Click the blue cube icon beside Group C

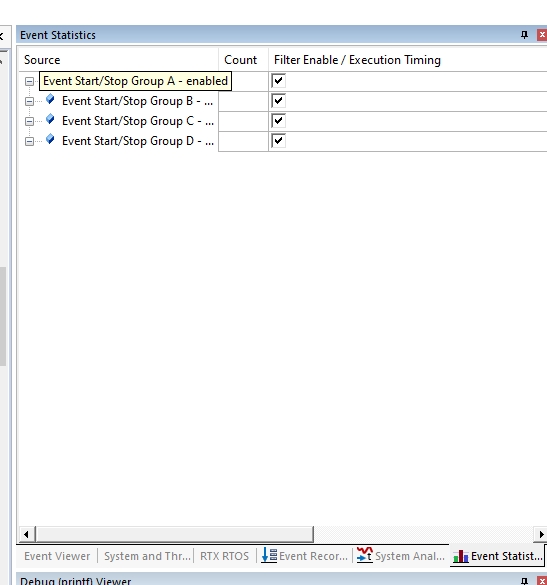click(x=50, y=120)
